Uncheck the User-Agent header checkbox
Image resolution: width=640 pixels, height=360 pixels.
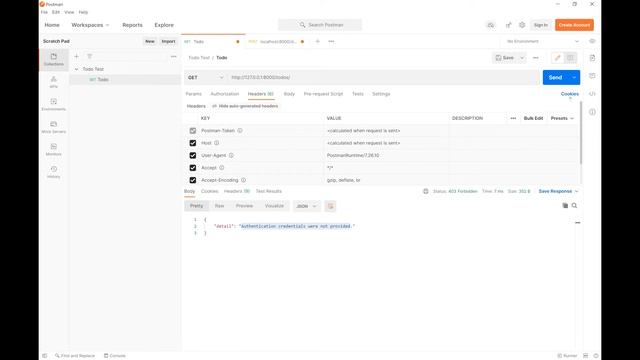coord(193,156)
